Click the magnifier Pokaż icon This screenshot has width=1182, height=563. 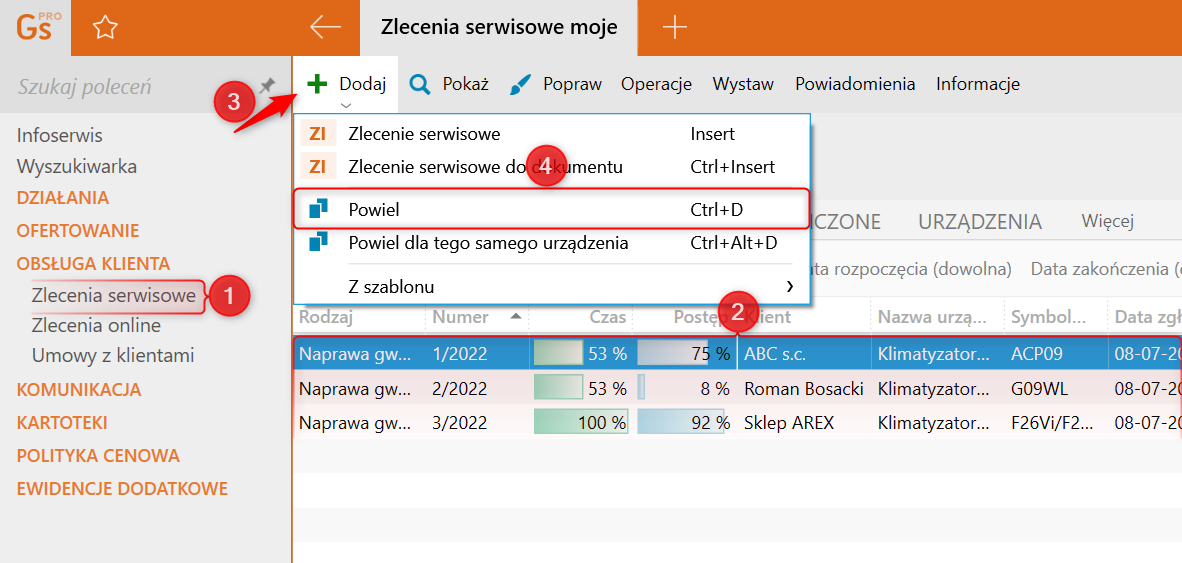pos(421,84)
